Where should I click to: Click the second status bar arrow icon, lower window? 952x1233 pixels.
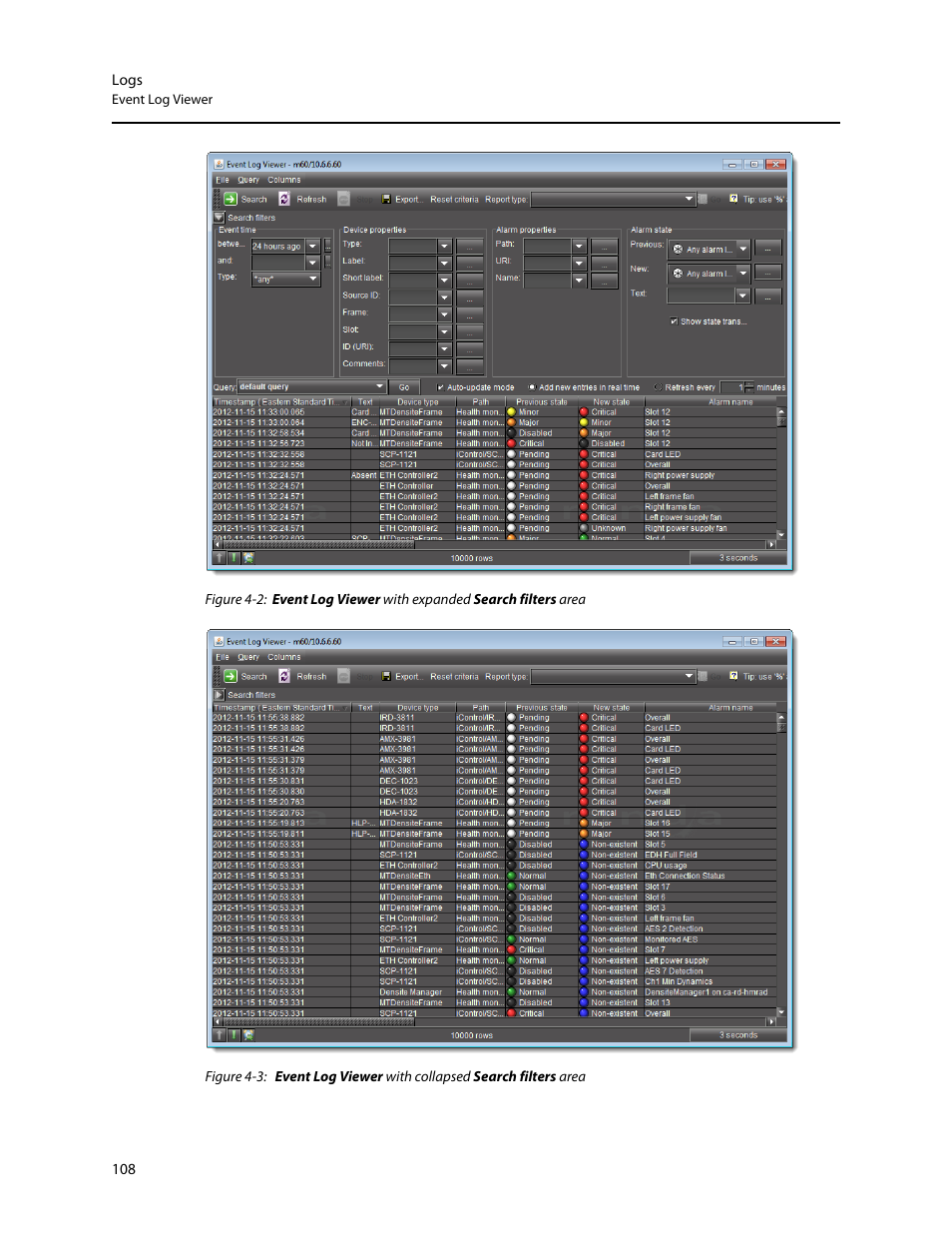tap(234, 1035)
